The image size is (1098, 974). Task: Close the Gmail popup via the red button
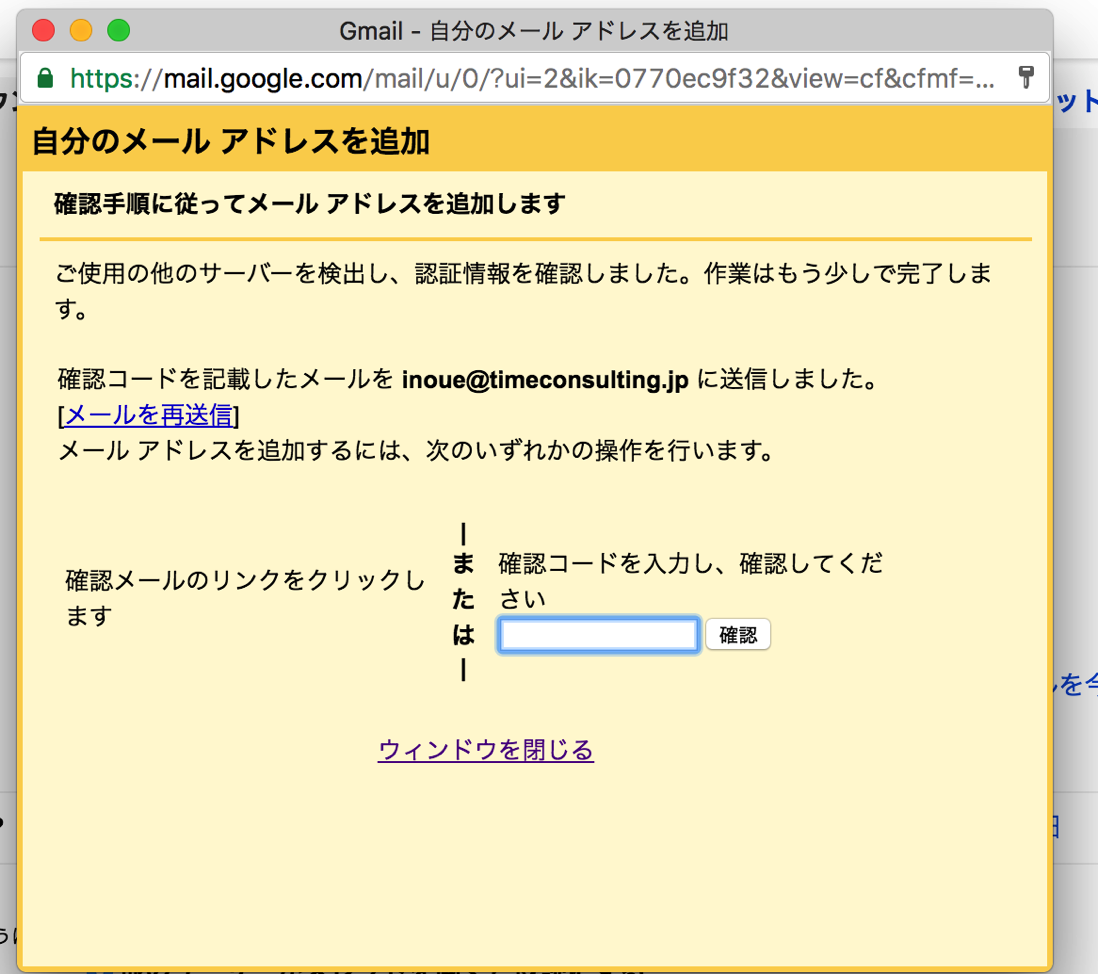[43, 31]
